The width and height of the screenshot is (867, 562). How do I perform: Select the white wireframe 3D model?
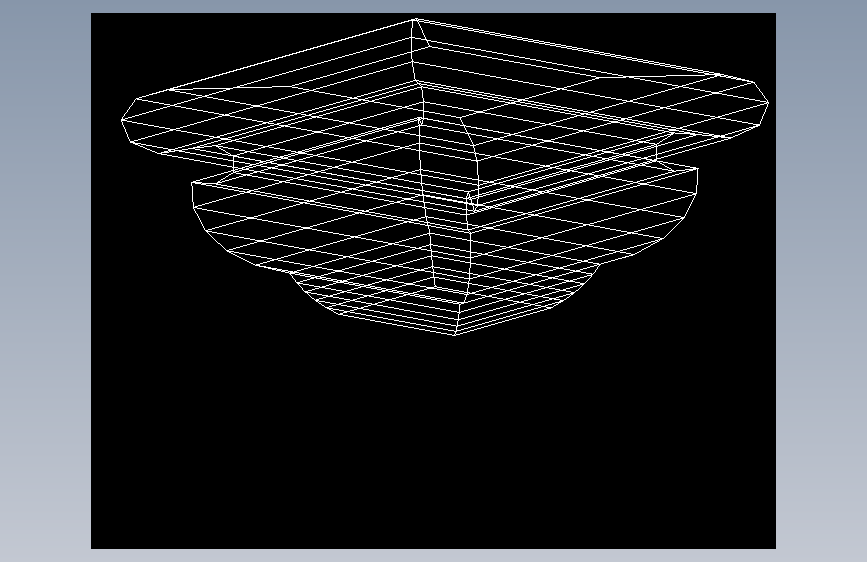coord(445,177)
